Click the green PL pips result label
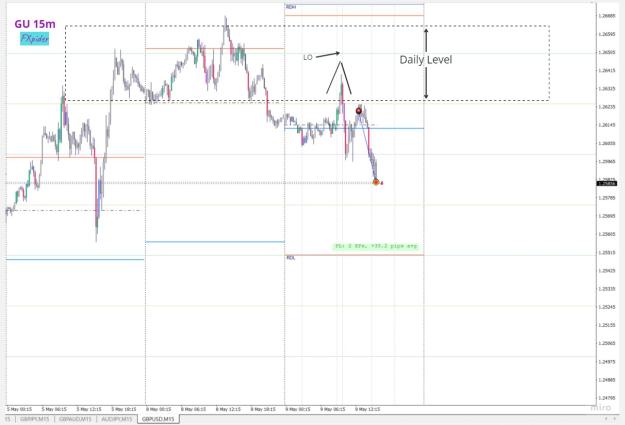 (x=376, y=246)
